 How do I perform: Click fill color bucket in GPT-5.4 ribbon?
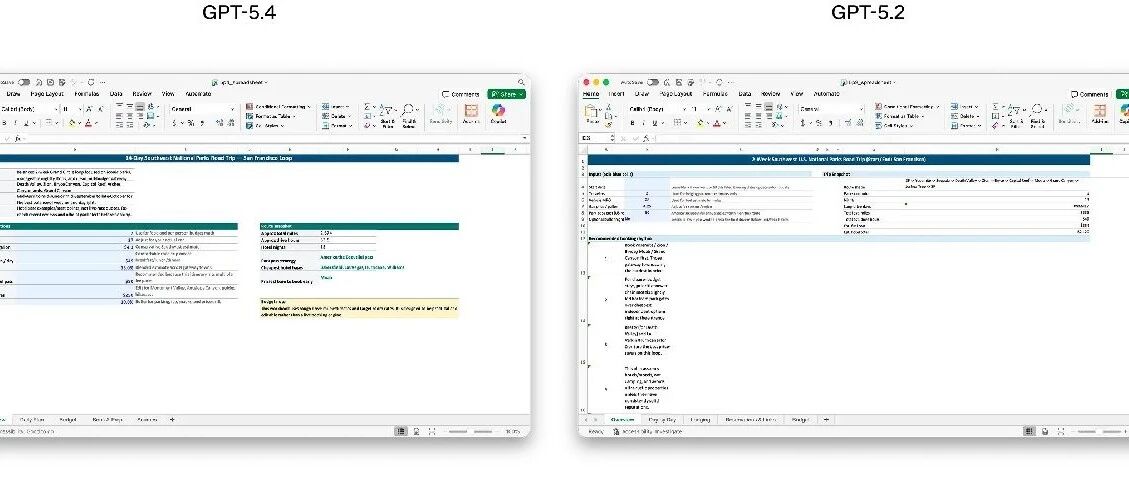[72, 122]
